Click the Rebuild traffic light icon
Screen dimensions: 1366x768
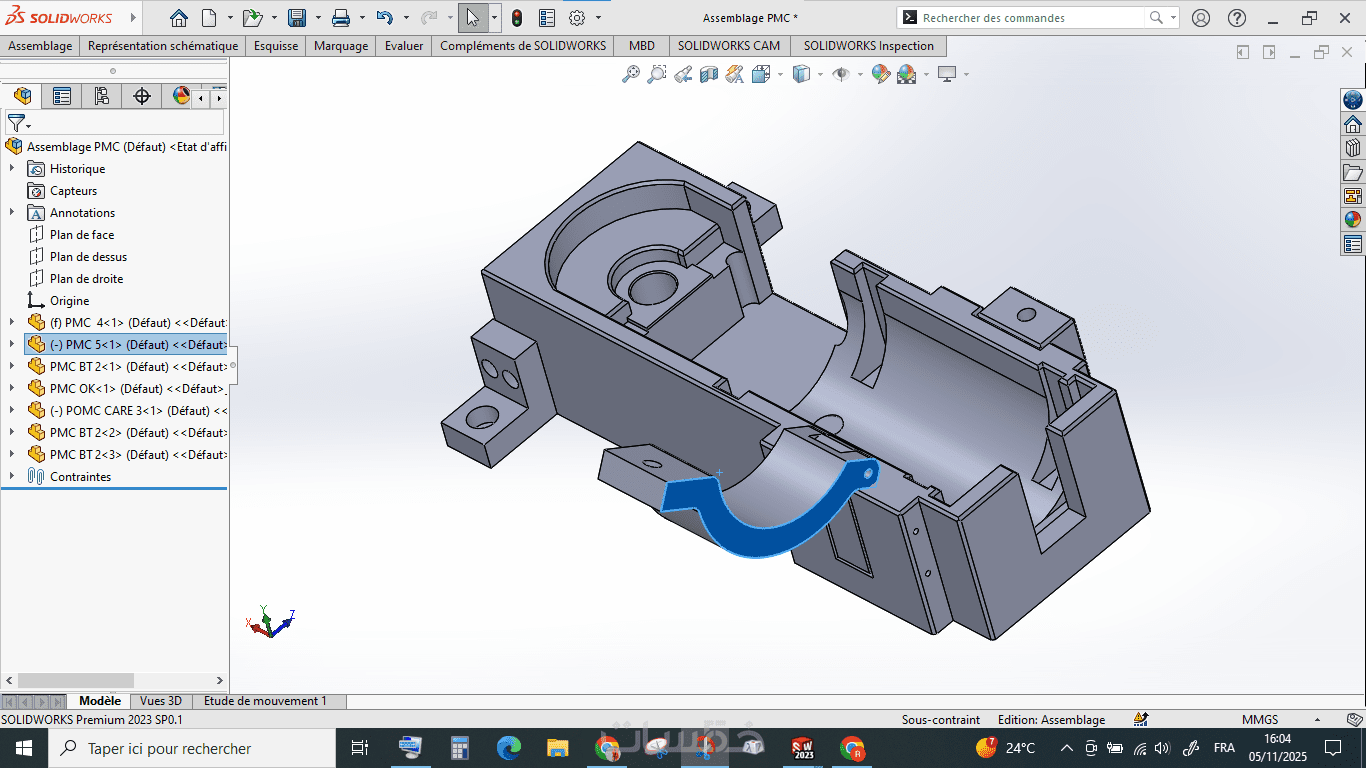pos(517,18)
